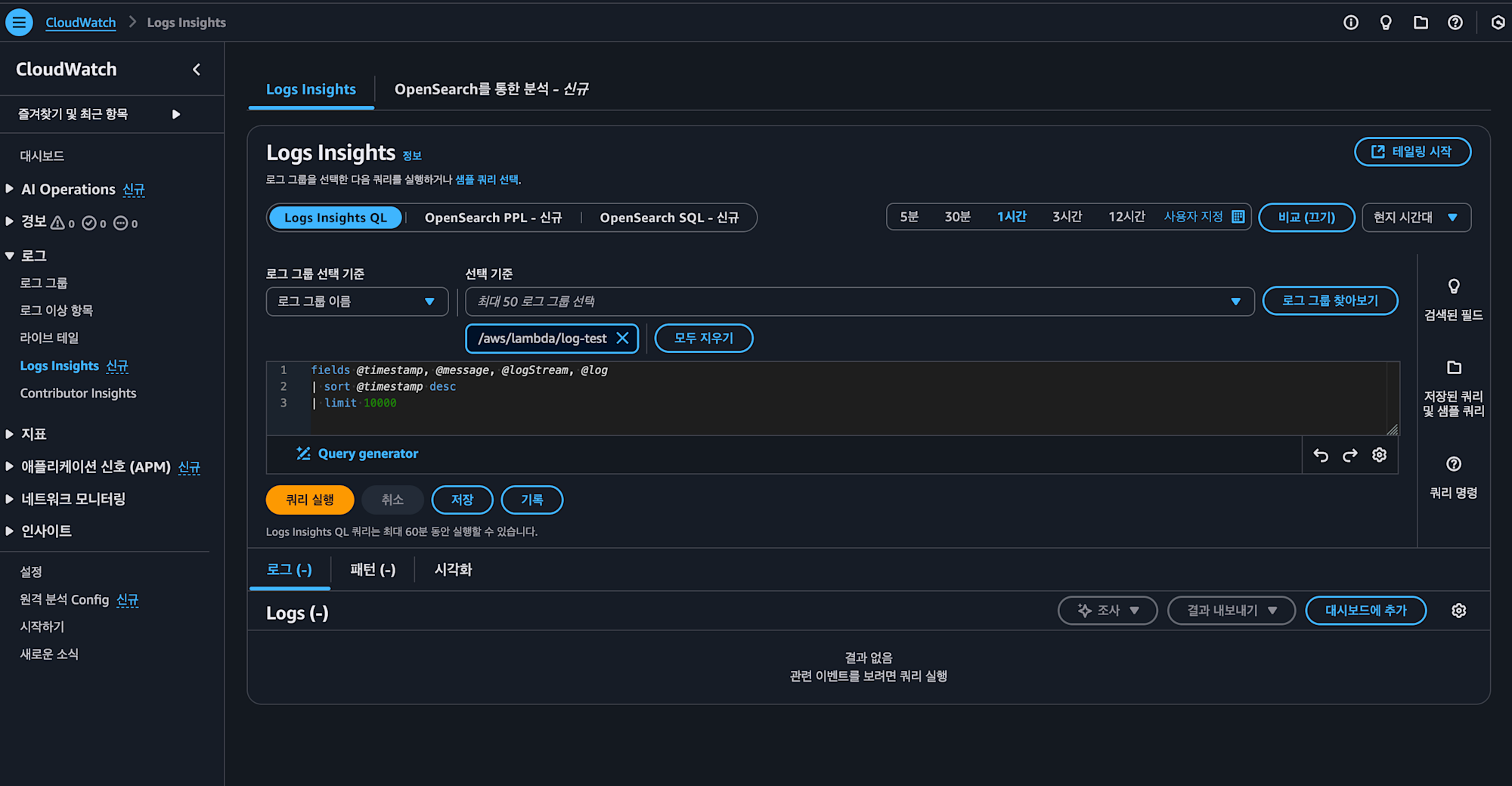Open query history with 기록 button
The width and height of the screenshot is (1512, 786).
(532, 500)
